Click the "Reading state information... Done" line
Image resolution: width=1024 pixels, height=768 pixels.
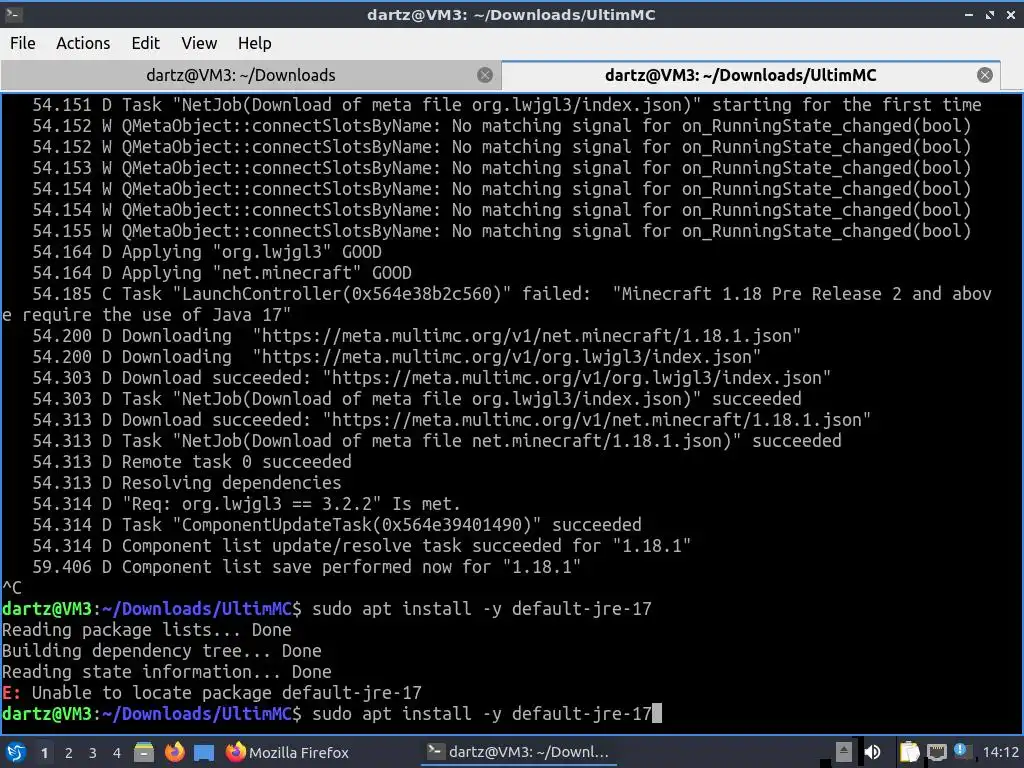click(167, 672)
